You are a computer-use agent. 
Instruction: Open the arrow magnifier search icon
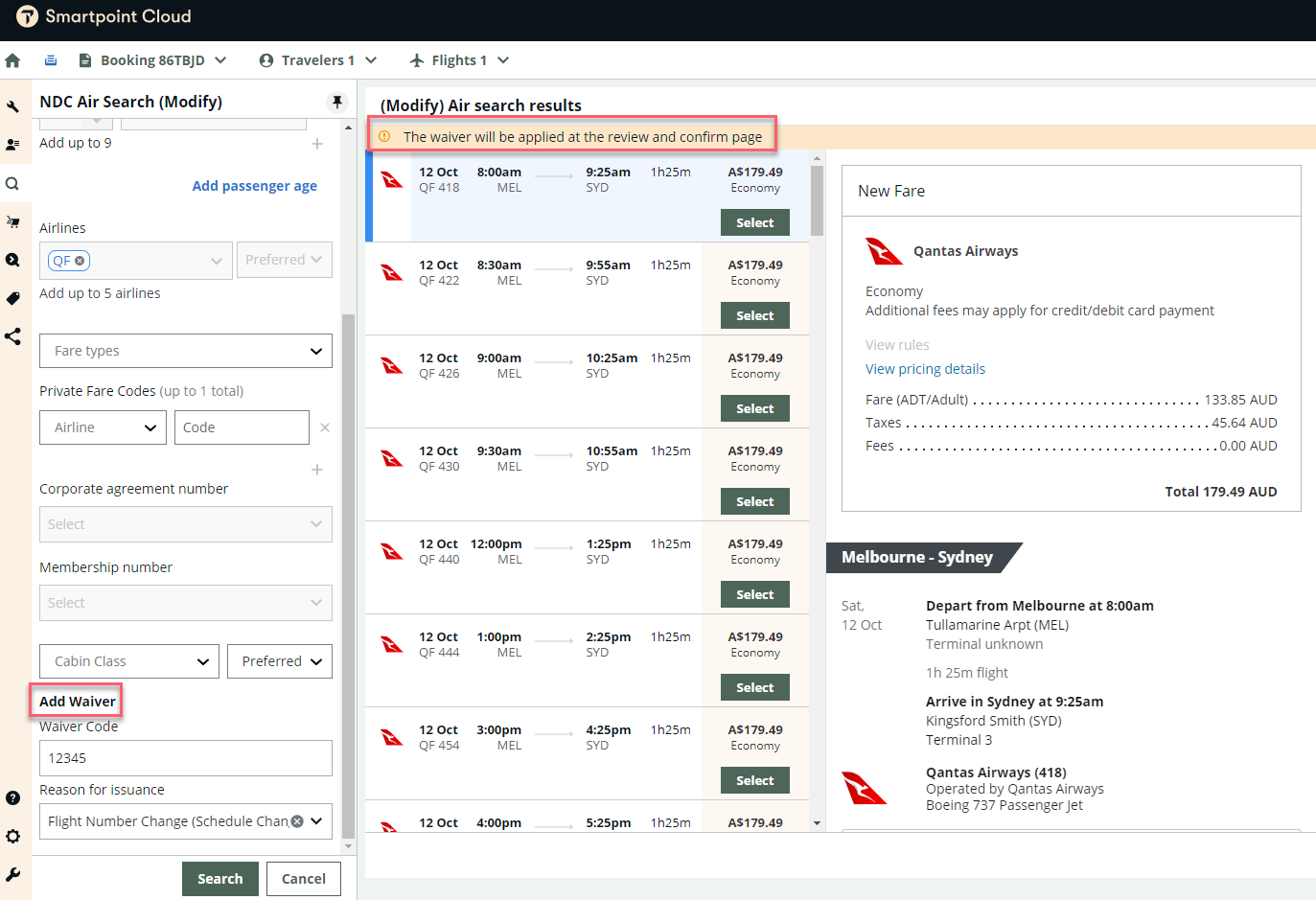12,260
